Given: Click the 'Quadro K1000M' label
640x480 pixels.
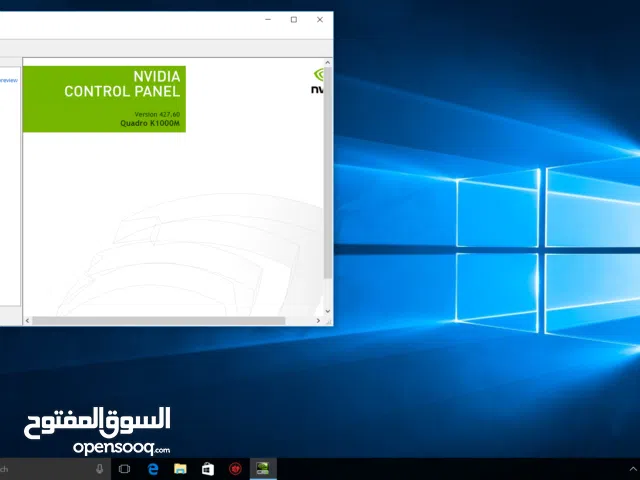Looking at the screenshot, I should 150,123.
